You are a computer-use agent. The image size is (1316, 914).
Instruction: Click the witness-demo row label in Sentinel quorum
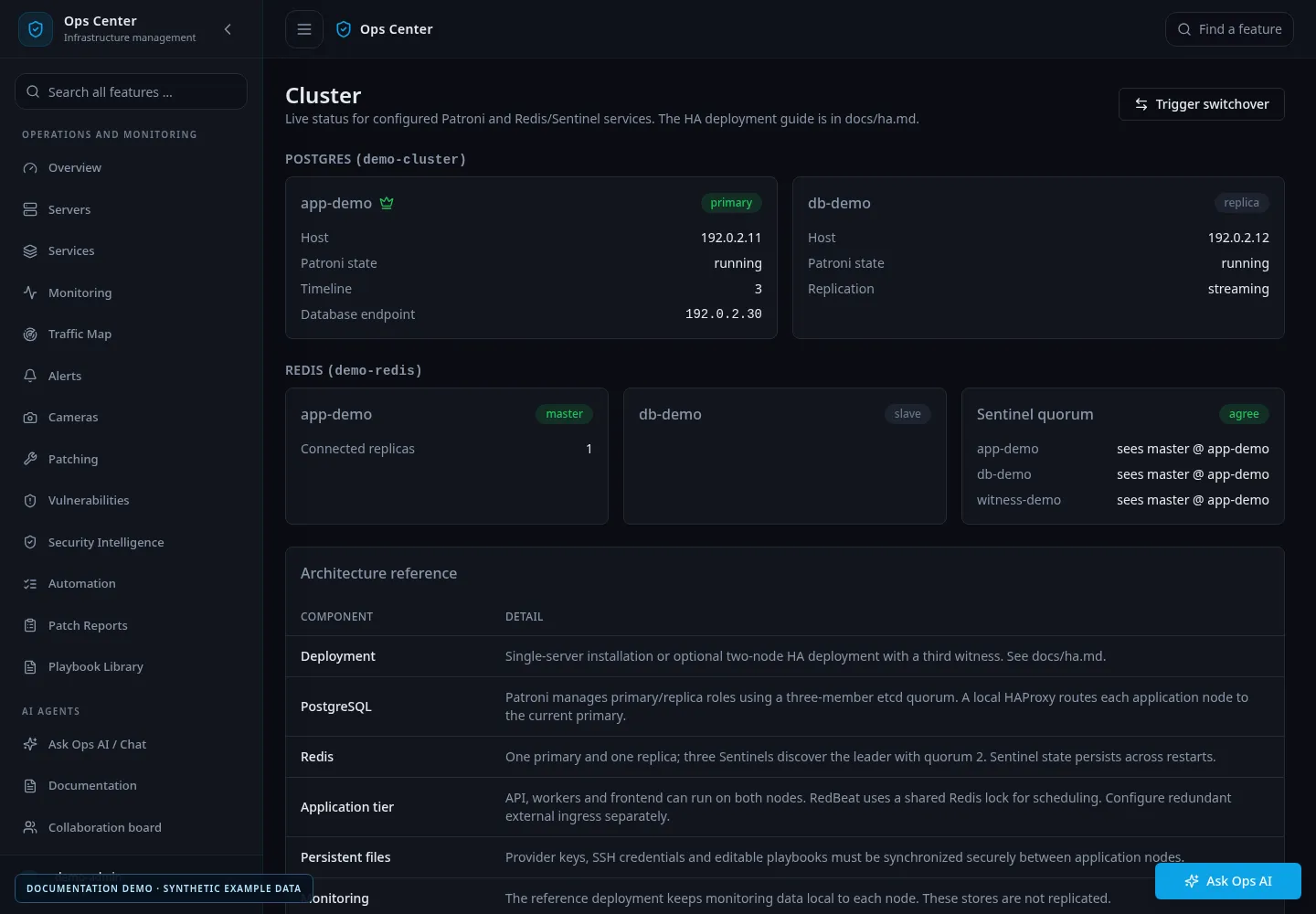click(1019, 500)
